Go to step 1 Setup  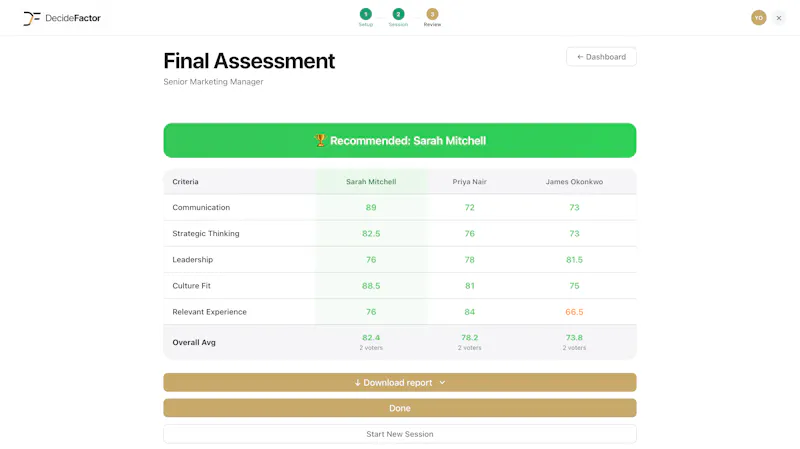(365, 17)
